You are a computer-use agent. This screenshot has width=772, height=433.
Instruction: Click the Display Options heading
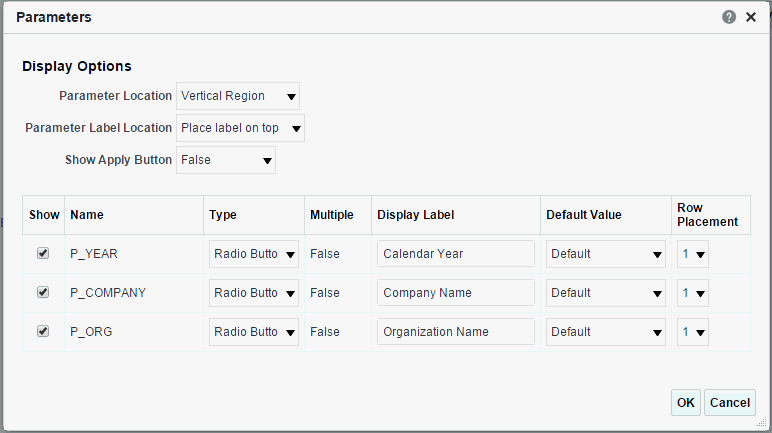pos(77,66)
